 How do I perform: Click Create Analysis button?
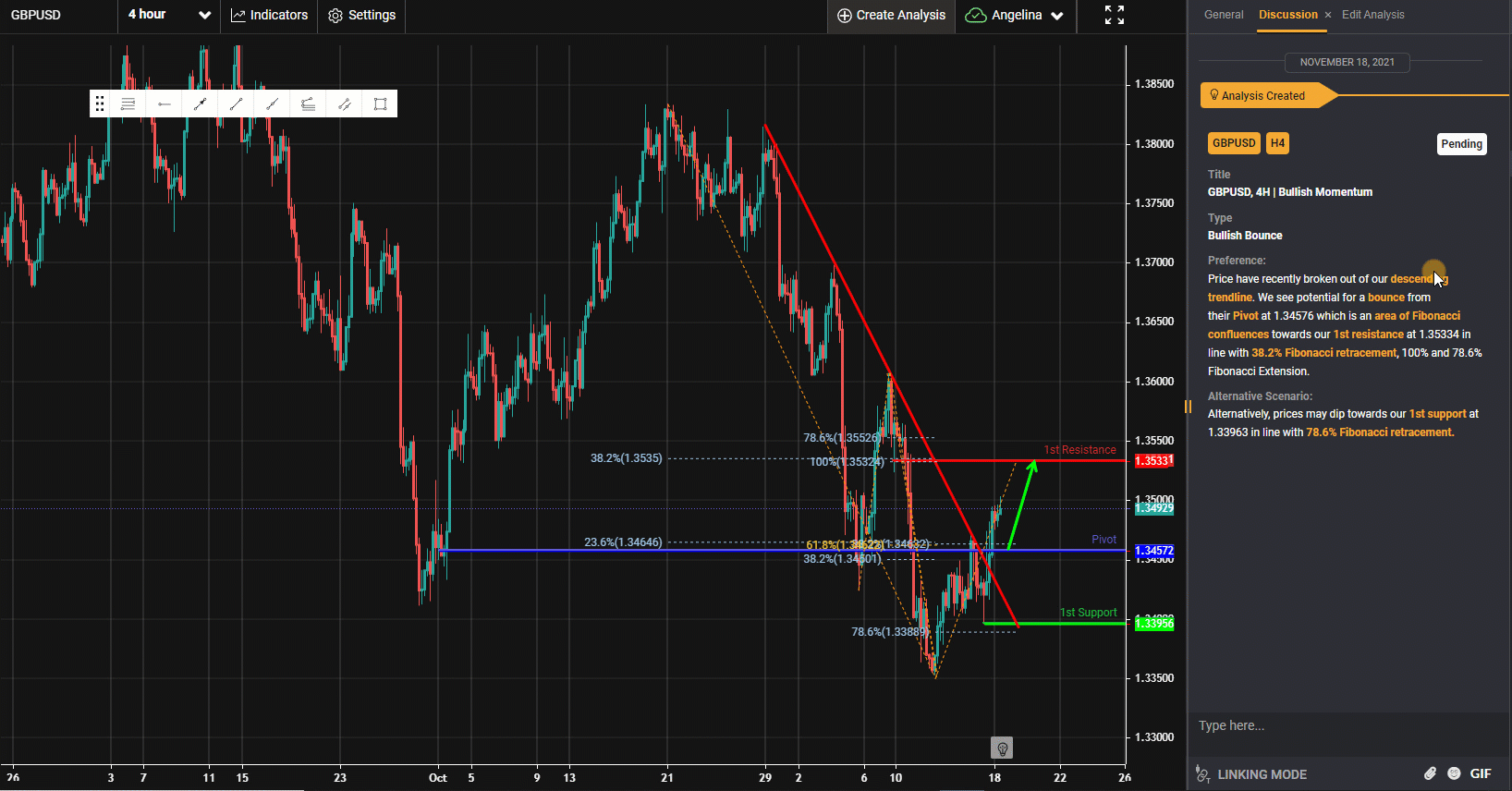[x=891, y=15]
